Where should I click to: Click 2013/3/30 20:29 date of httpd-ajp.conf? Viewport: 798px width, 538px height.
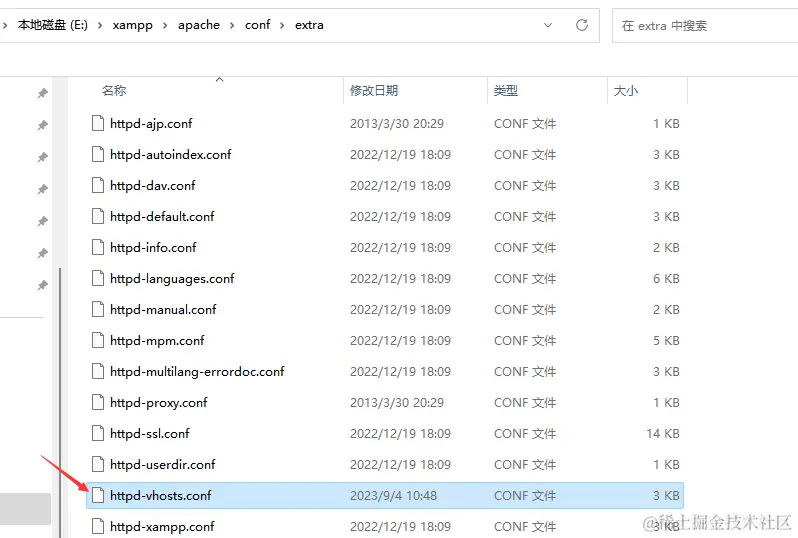[397, 123]
